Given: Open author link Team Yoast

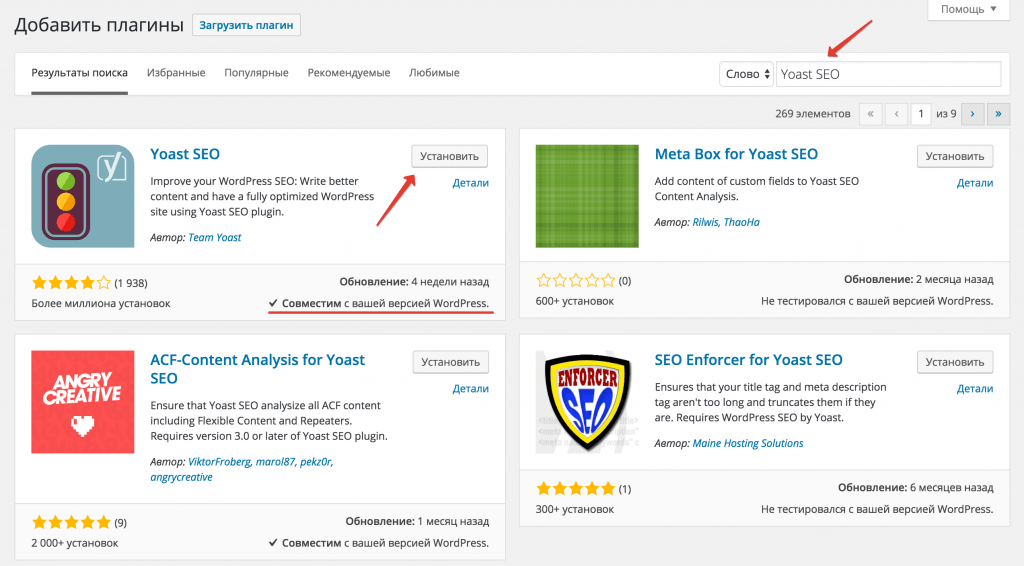Looking at the screenshot, I should point(215,238).
